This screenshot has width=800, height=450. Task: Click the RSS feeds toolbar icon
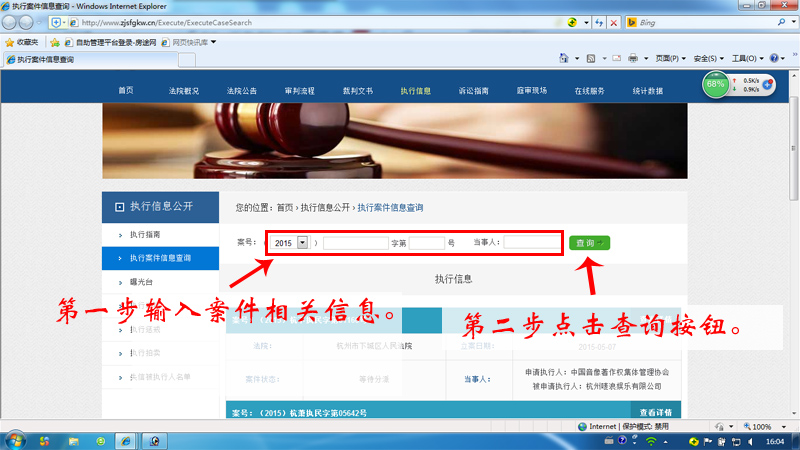[591, 58]
